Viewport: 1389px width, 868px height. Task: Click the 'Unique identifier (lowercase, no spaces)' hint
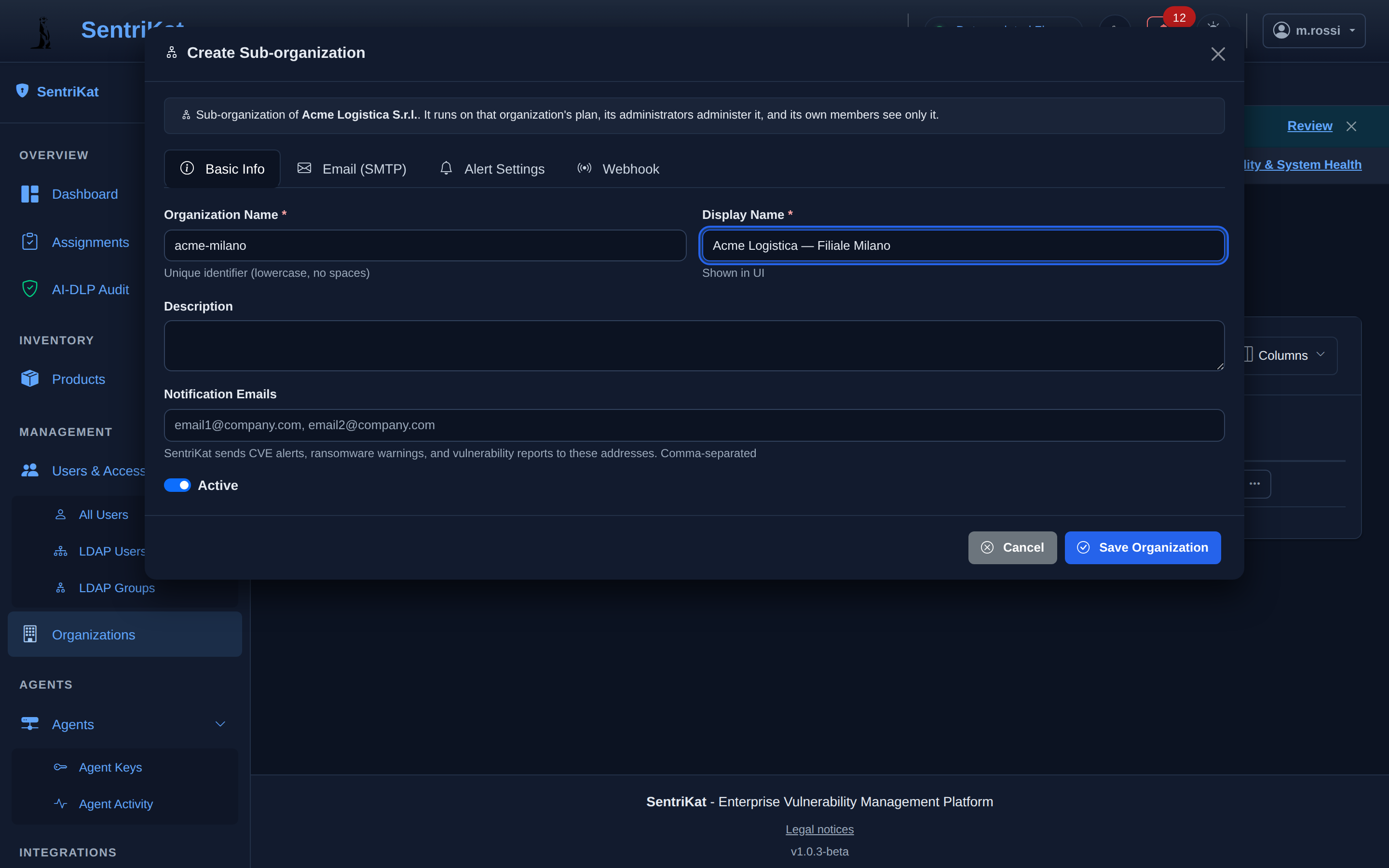(x=267, y=273)
